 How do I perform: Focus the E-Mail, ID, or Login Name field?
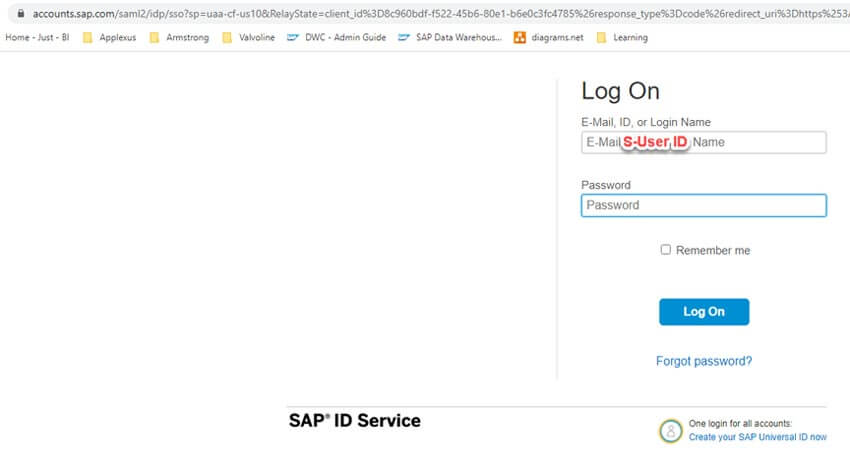click(x=704, y=143)
